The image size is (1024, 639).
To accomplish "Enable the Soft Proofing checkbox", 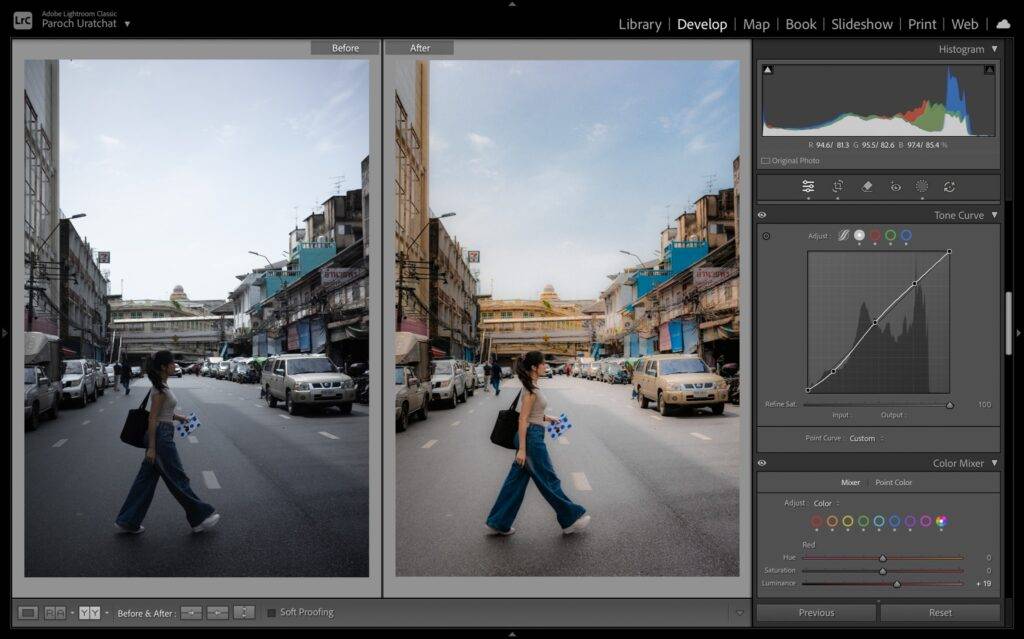I will coord(272,612).
